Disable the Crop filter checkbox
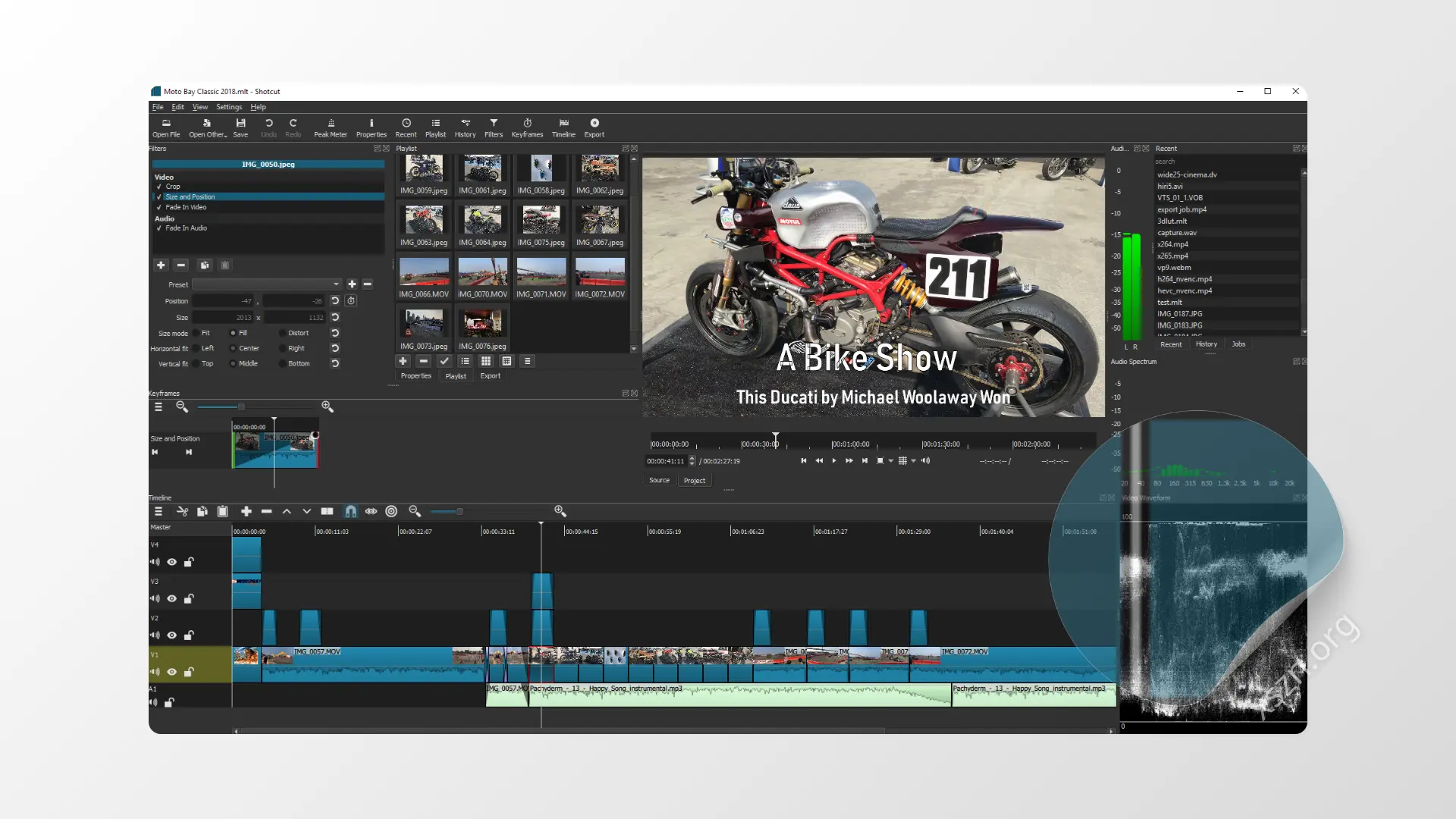The width and height of the screenshot is (1456, 819). click(159, 187)
